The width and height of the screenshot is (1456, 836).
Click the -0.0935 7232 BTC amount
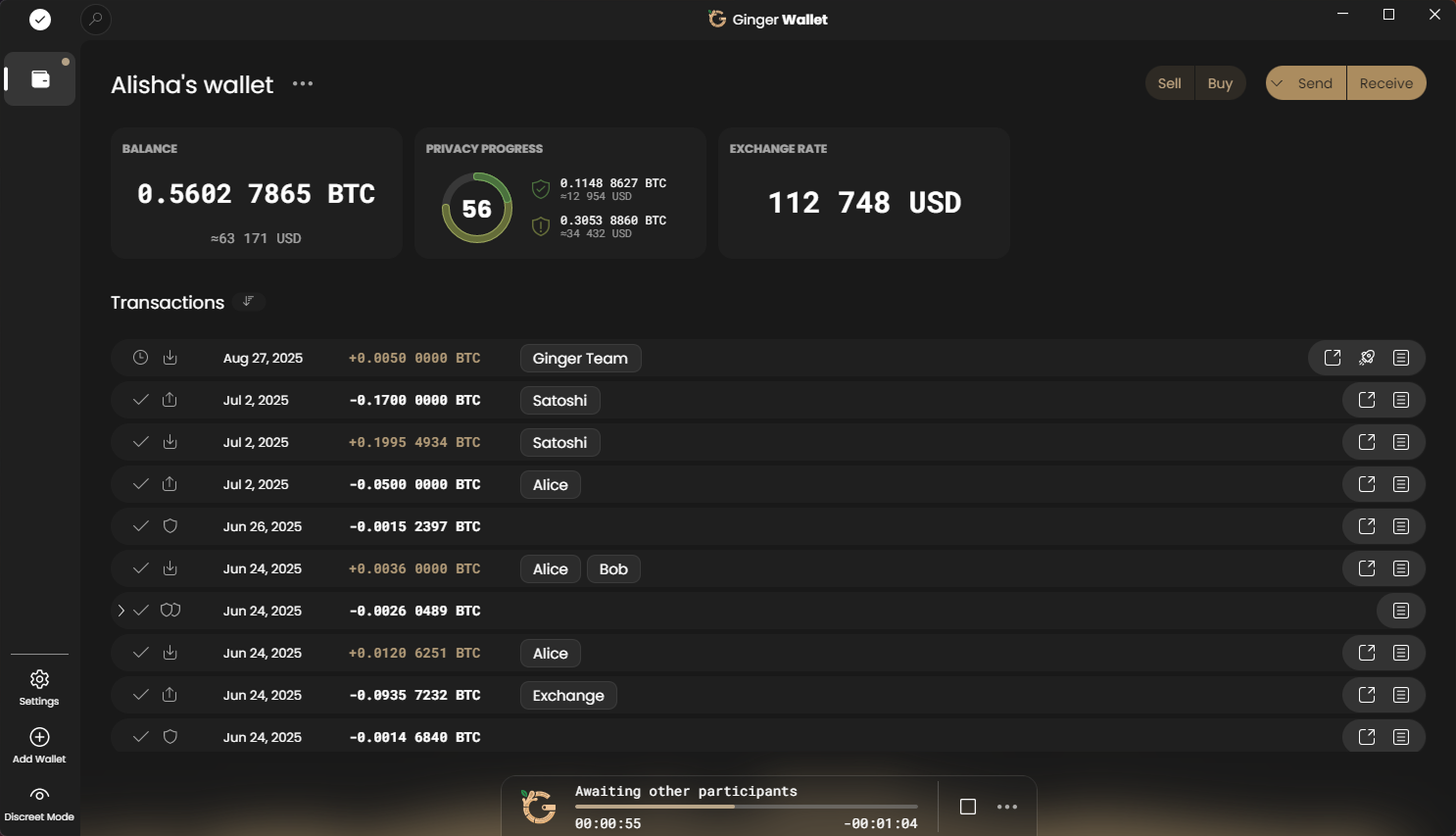pos(414,695)
